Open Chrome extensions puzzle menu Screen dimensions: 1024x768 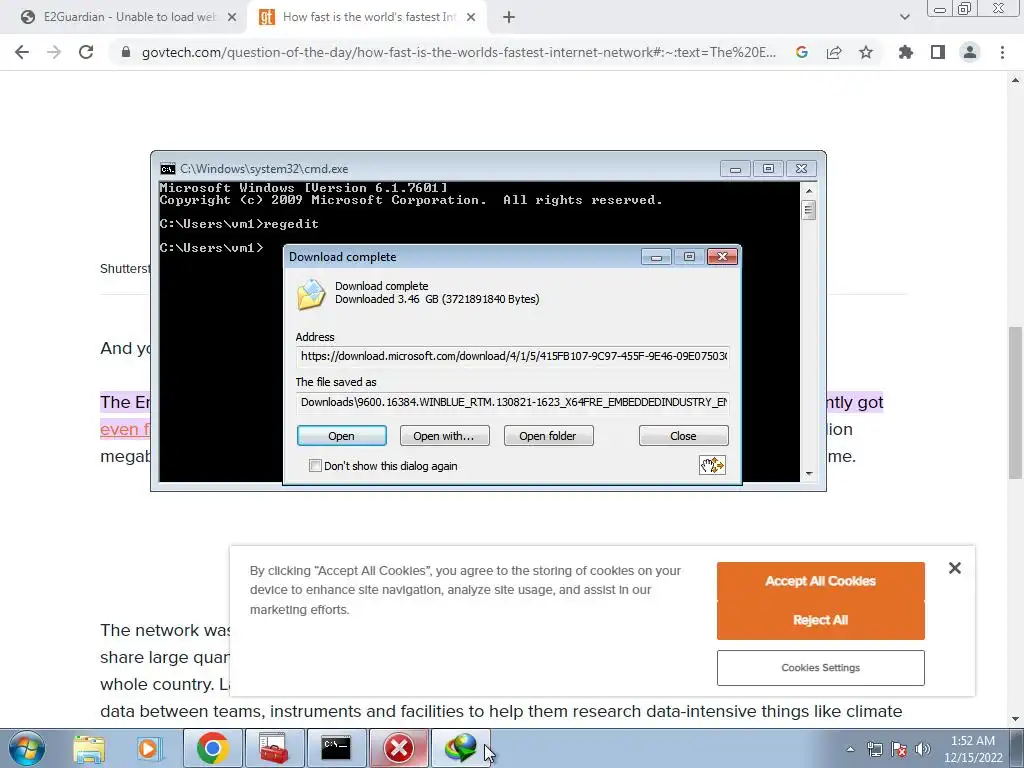click(906, 52)
